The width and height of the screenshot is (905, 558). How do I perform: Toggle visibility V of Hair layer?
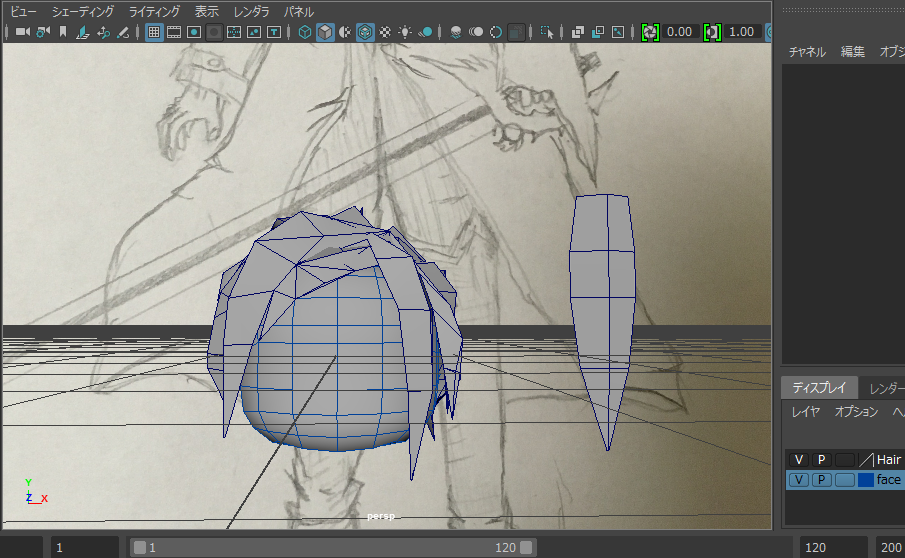pos(799,460)
